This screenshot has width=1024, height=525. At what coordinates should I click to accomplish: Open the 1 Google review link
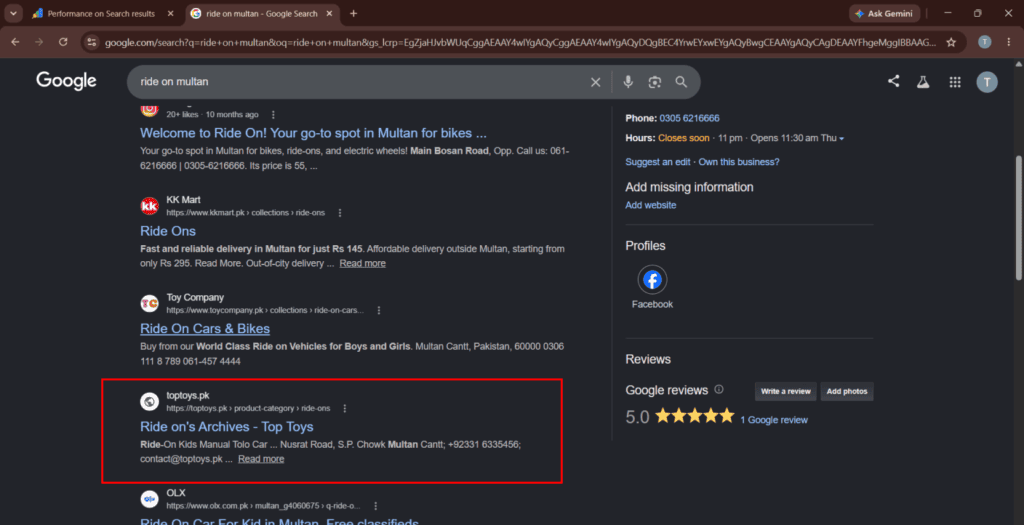tap(774, 420)
